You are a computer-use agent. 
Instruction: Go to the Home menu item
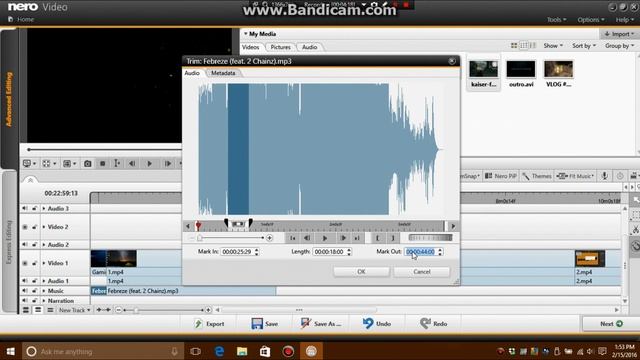click(x=21, y=19)
